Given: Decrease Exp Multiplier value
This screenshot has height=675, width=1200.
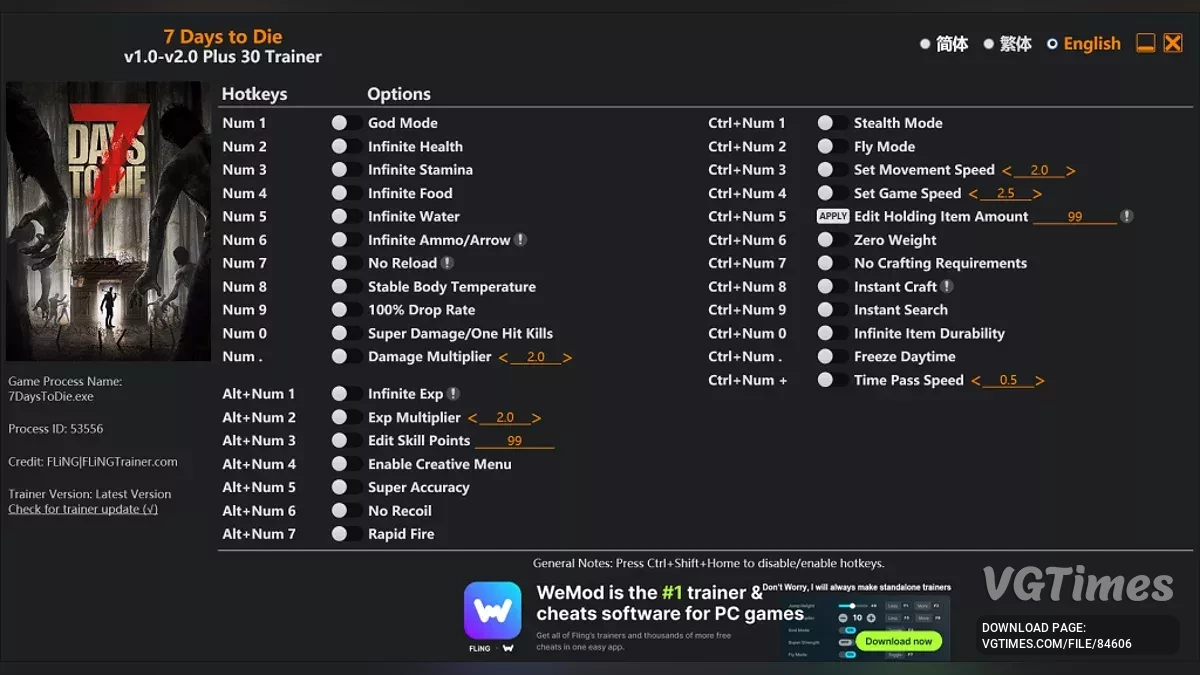Looking at the screenshot, I should click(473, 418).
